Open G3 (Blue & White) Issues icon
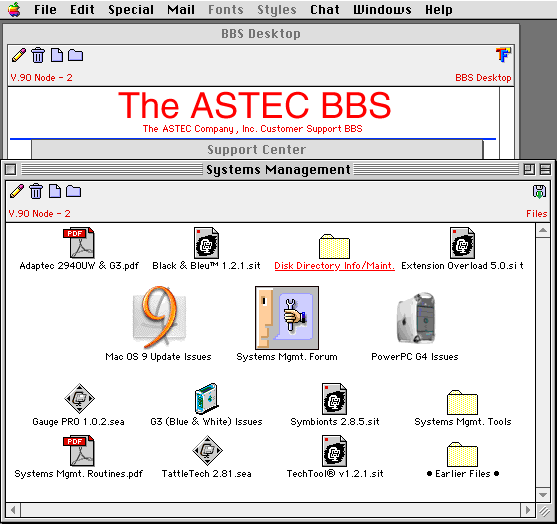Viewport: 557px width, 524px height. pos(206,398)
